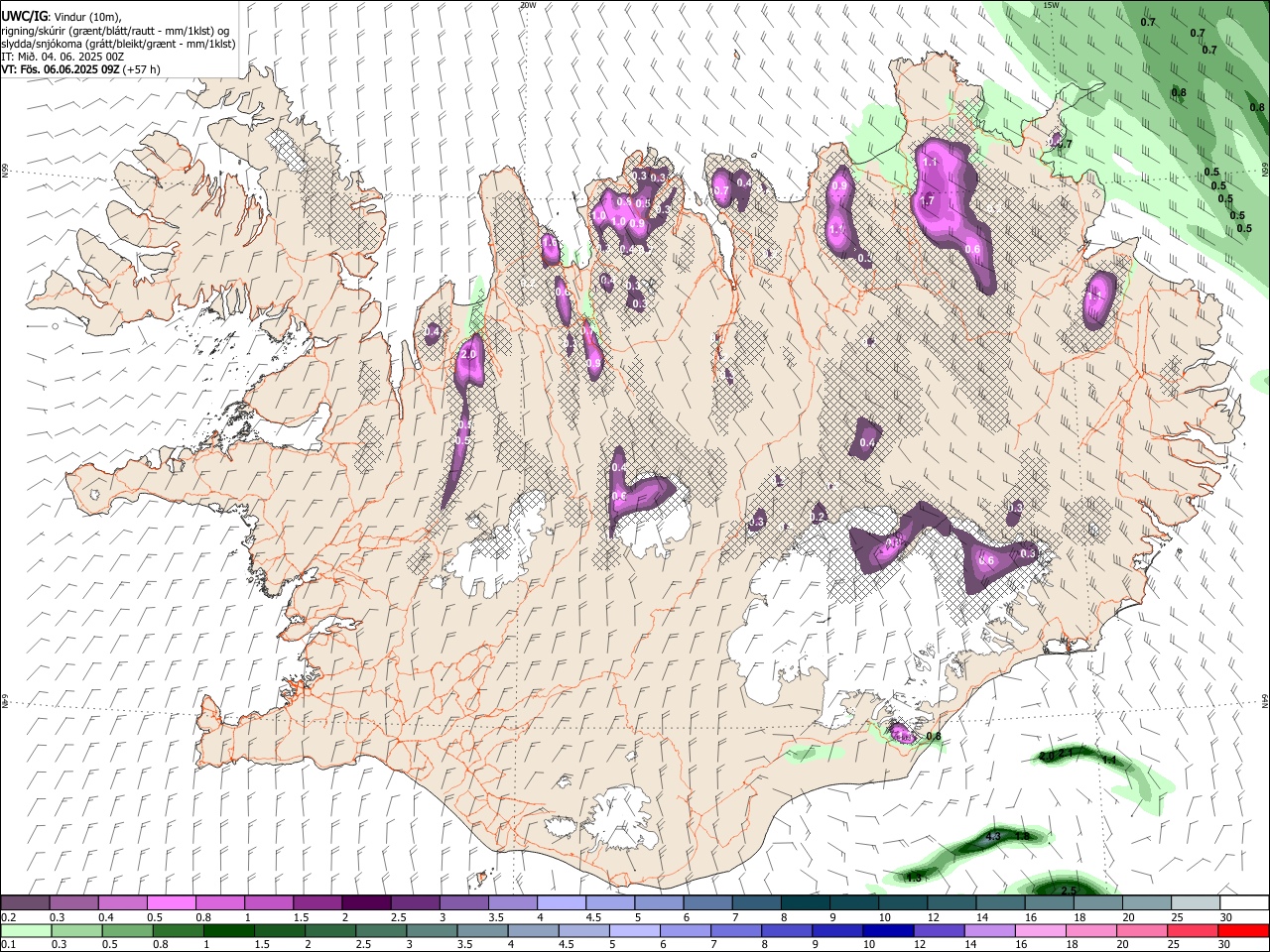Select the 'slydda/snjókoma' legend description line

point(118,44)
